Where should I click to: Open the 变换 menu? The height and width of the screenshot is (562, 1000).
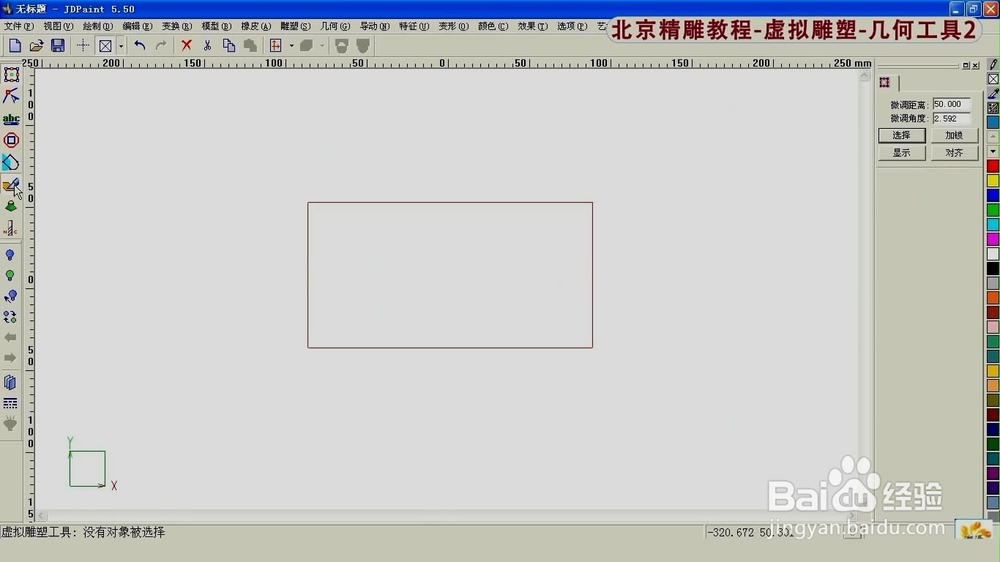click(177, 26)
